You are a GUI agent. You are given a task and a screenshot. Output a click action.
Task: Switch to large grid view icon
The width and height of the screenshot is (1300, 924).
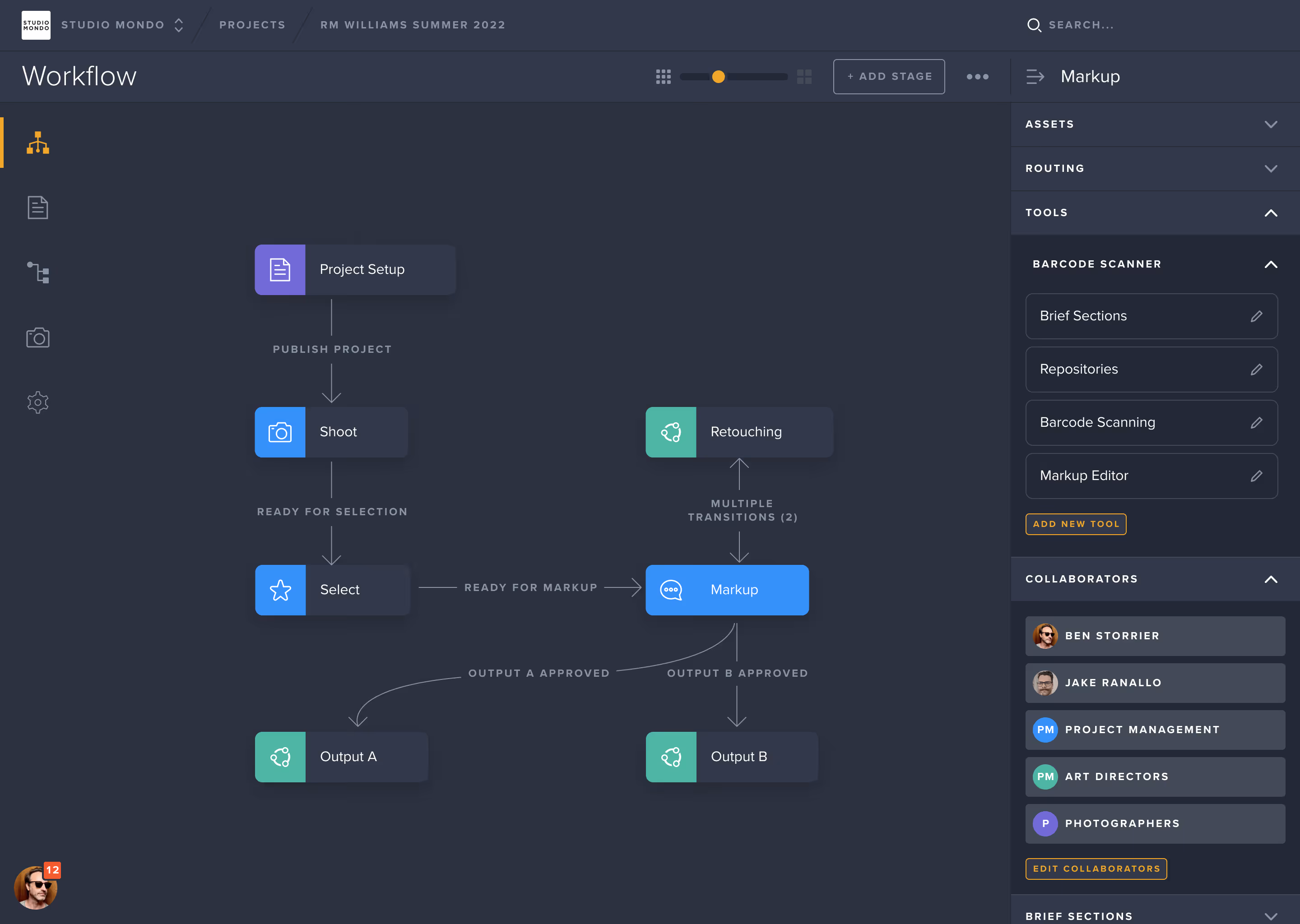click(803, 76)
